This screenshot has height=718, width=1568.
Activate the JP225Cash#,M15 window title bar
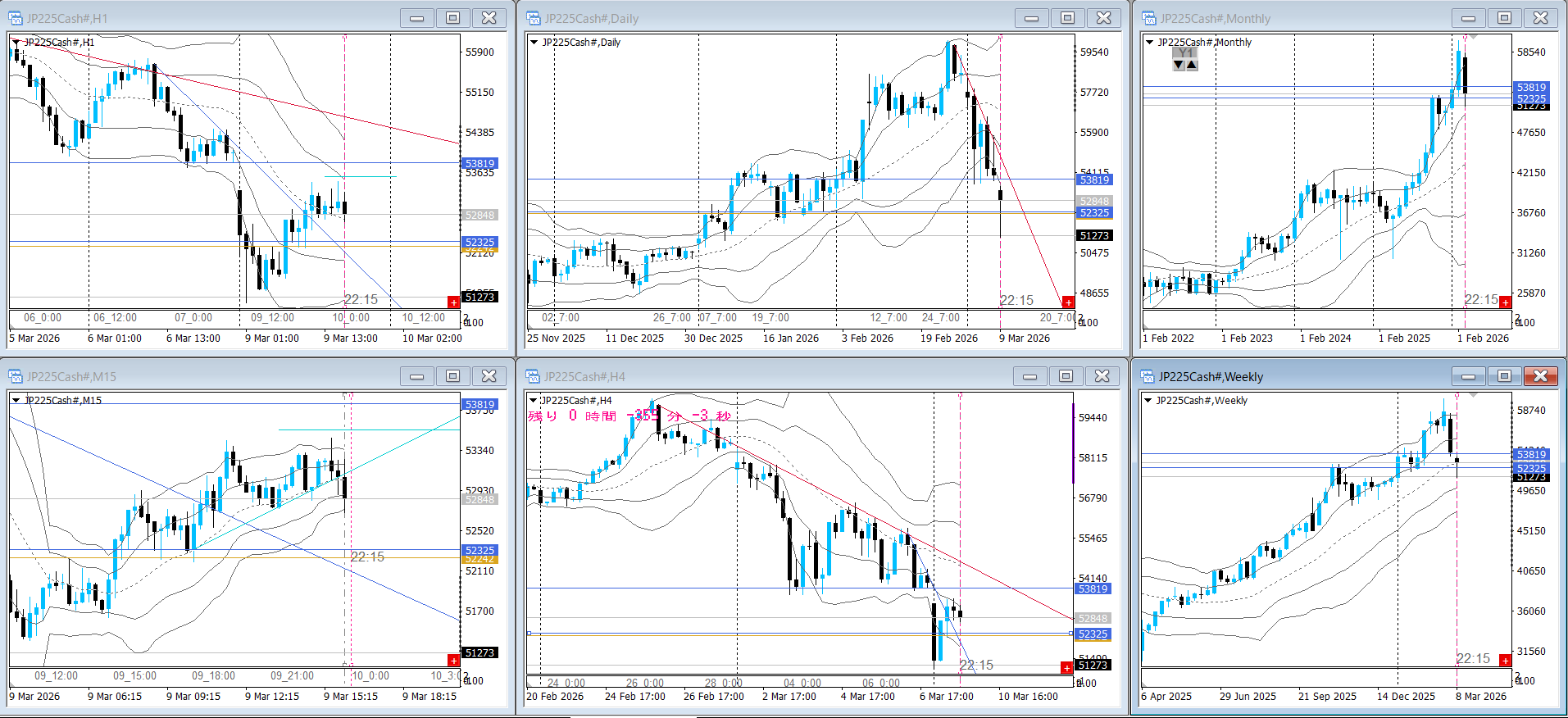coord(205,376)
